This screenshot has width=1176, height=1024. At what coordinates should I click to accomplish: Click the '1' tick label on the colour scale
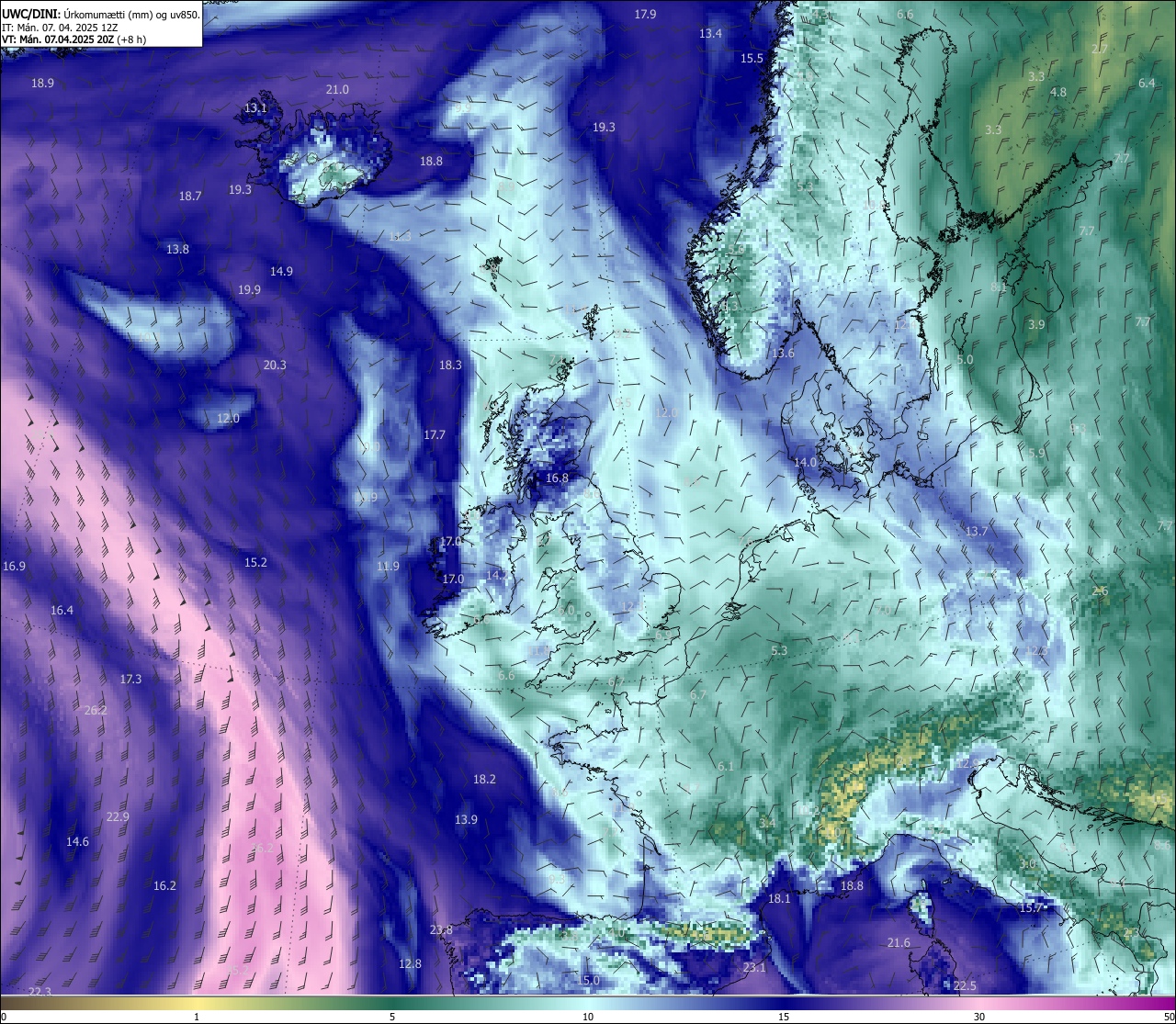[x=197, y=1017]
